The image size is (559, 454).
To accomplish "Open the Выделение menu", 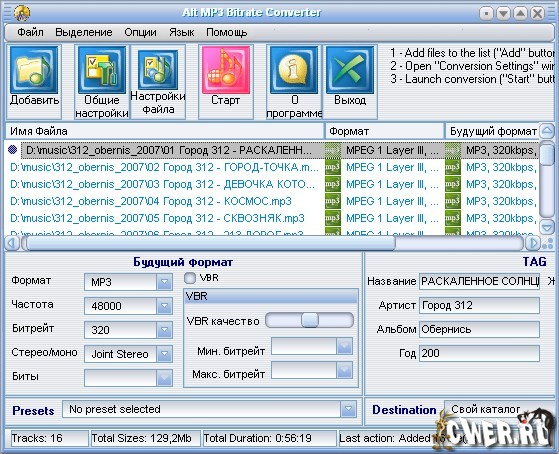I will [84, 32].
